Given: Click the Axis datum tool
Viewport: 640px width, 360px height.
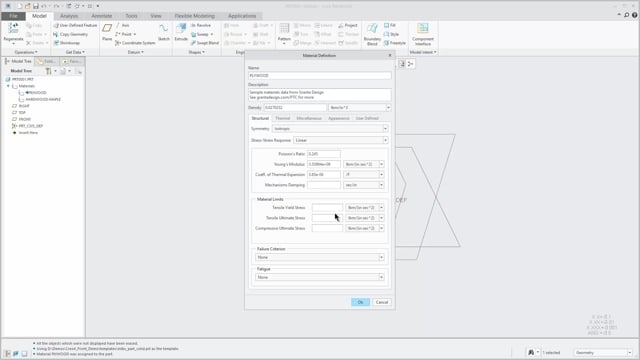Looking at the screenshot, I should point(122,25).
